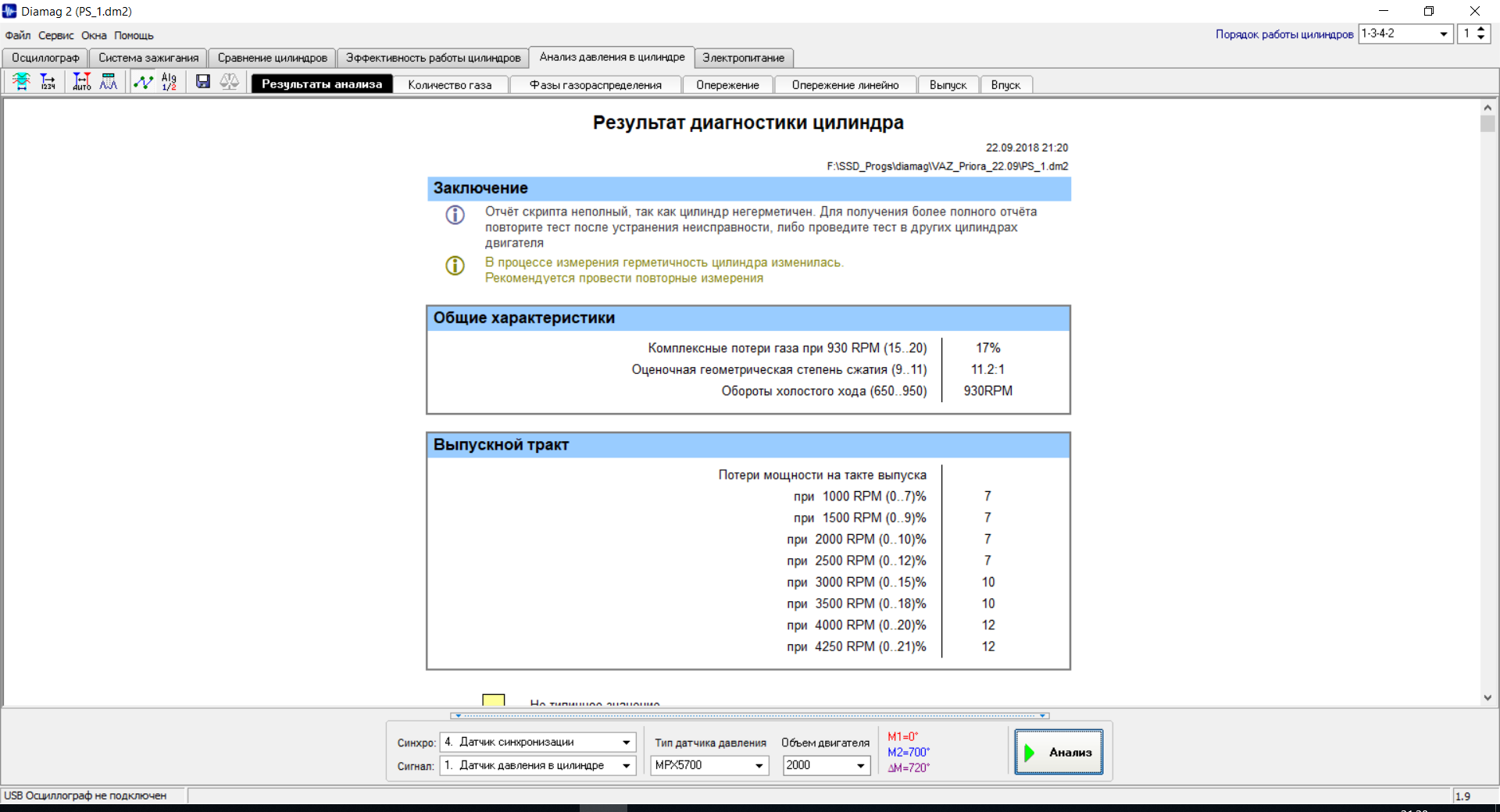Click the M1=0° marker readout
This screenshot has height=812, width=1500.
click(x=903, y=737)
